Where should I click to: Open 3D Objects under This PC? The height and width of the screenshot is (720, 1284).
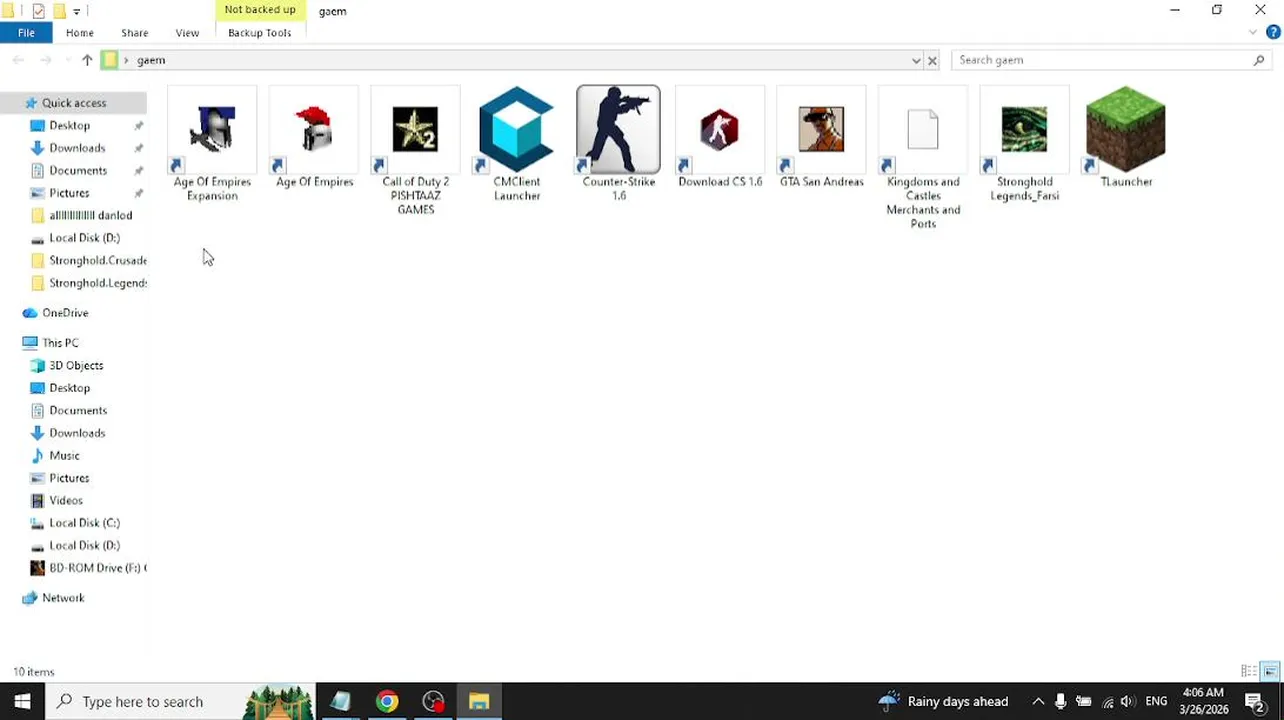click(76, 365)
